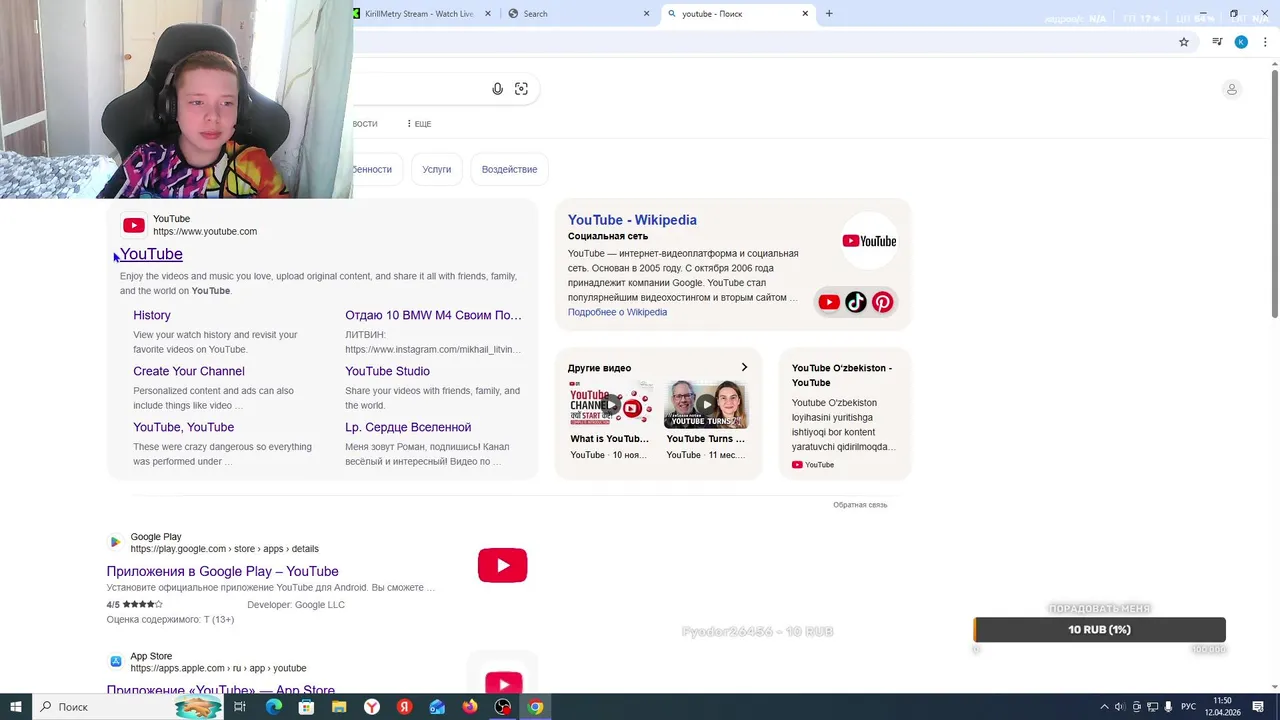Switch the РУС input language indicator
1280x720 pixels.
pyautogui.click(x=1188, y=707)
